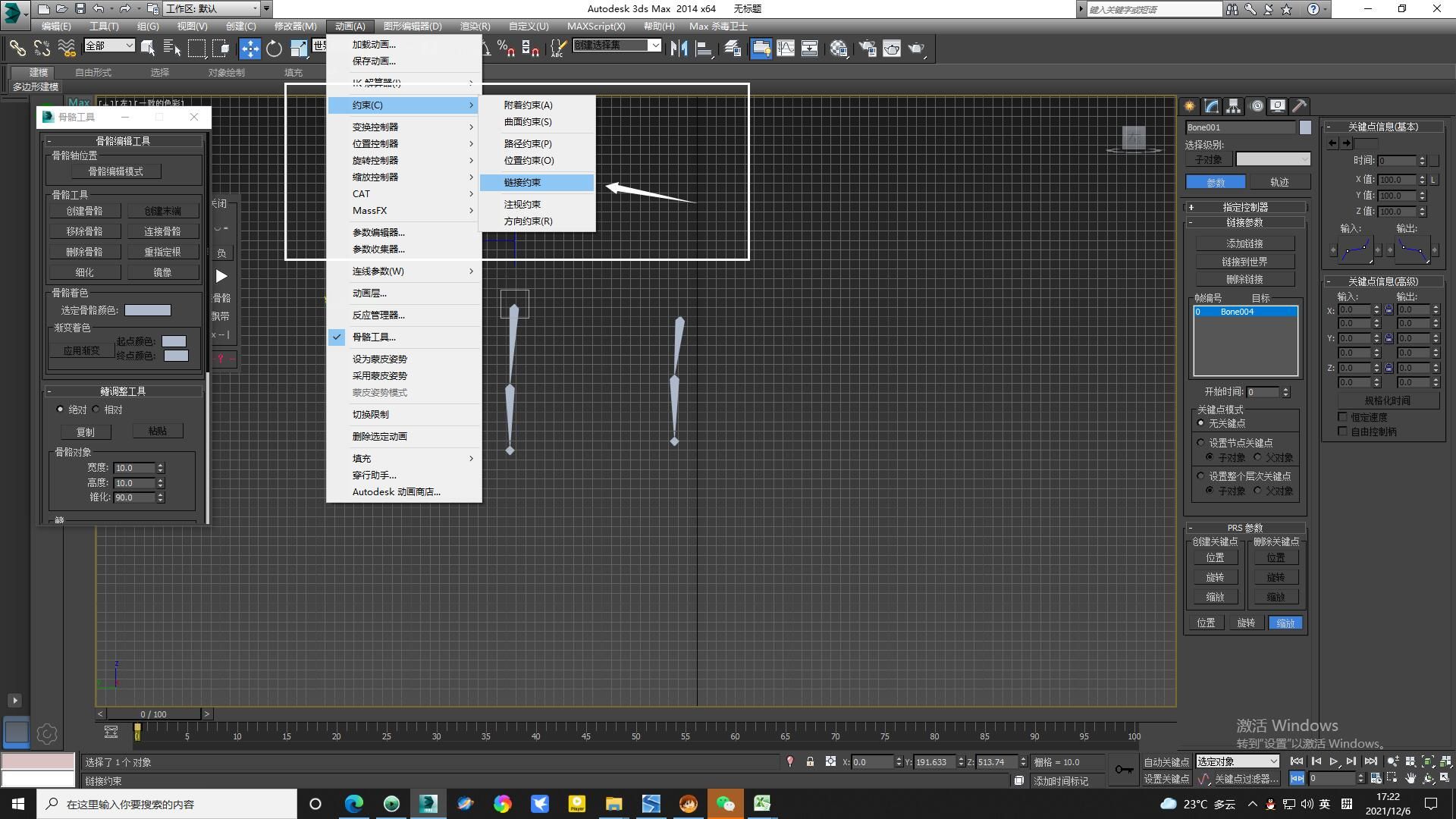Image resolution: width=1456 pixels, height=819 pixels.
Task: Activate the Select and Link tool
Action: click(x=17, y=49)
